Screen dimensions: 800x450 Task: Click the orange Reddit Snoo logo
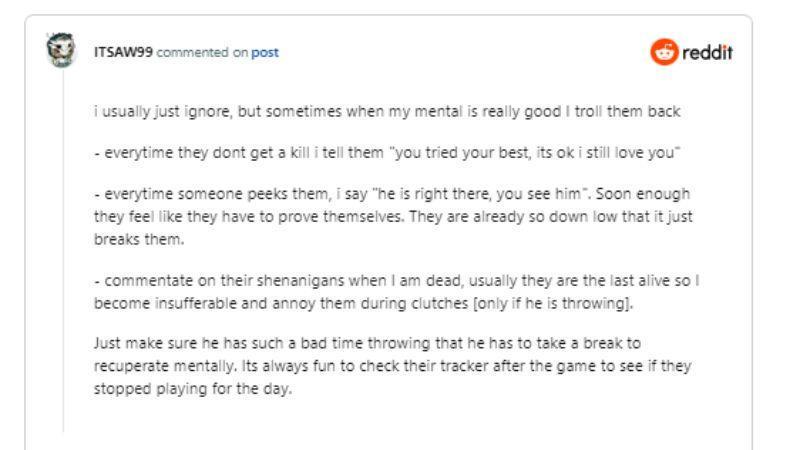[664, 52]
